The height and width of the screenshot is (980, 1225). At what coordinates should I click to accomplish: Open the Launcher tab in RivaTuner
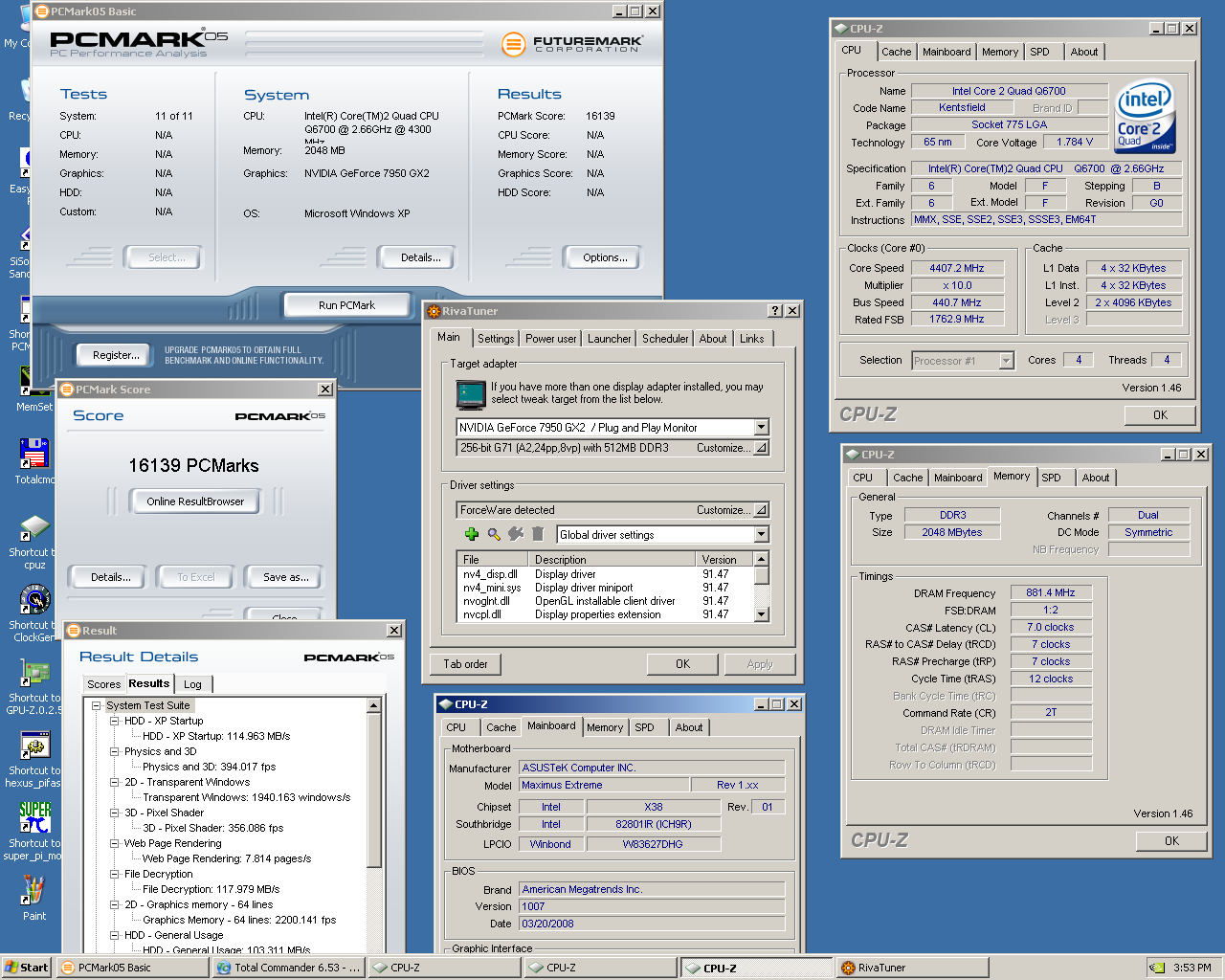click(x=609, y=339)
